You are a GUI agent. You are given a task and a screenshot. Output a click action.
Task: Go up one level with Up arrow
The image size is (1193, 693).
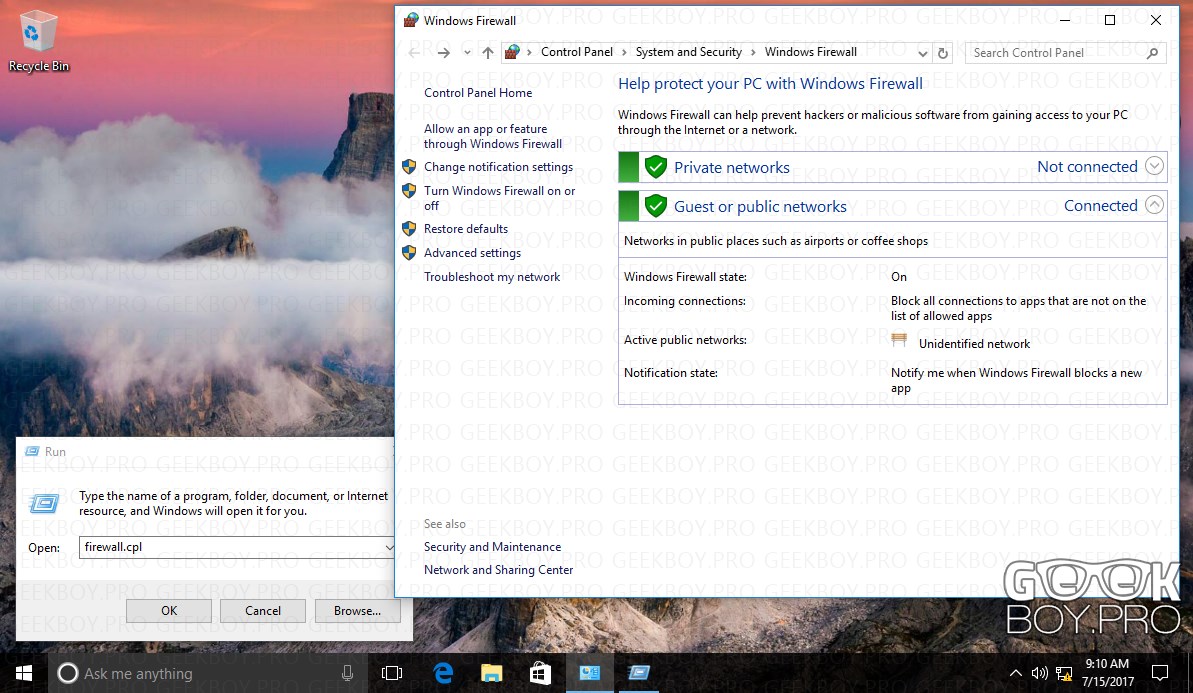click(488, 52)
